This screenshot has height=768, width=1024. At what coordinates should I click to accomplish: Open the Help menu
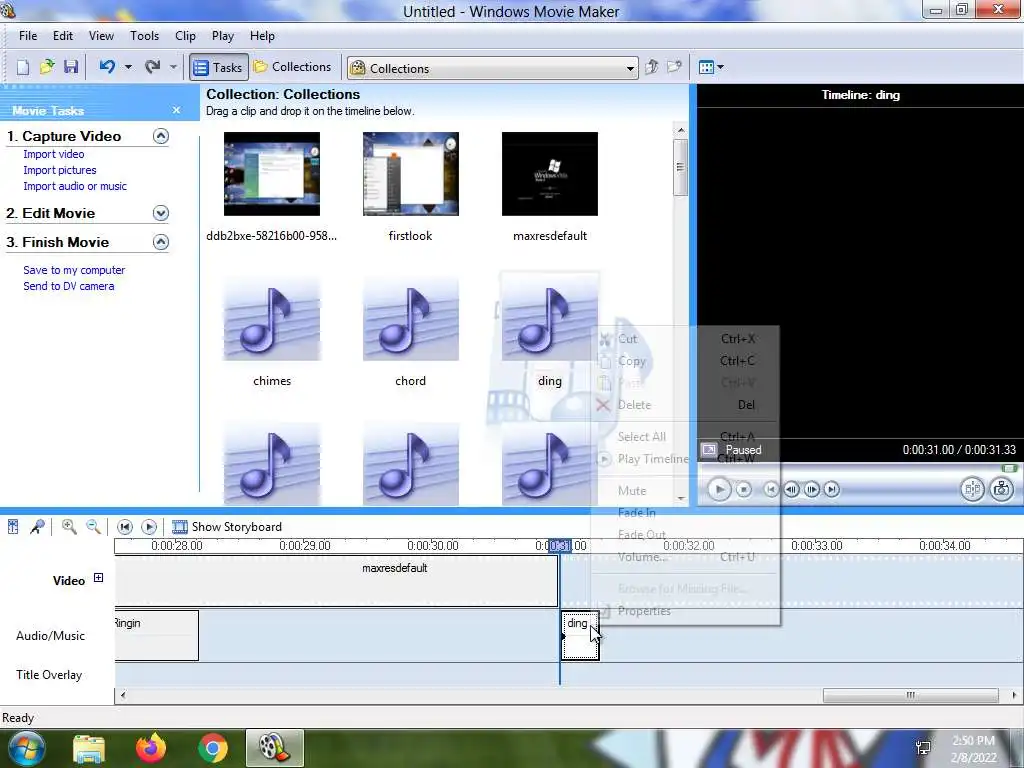point(263,36)
